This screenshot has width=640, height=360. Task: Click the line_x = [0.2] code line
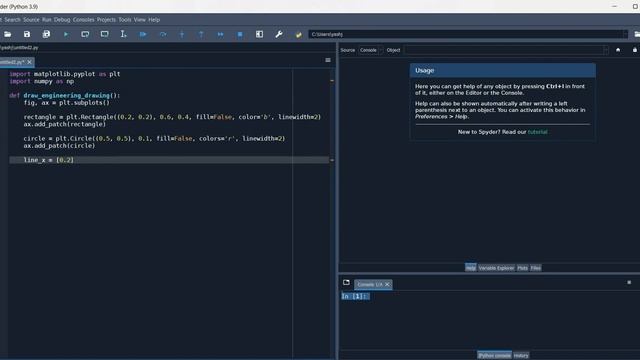click(49, 160)
